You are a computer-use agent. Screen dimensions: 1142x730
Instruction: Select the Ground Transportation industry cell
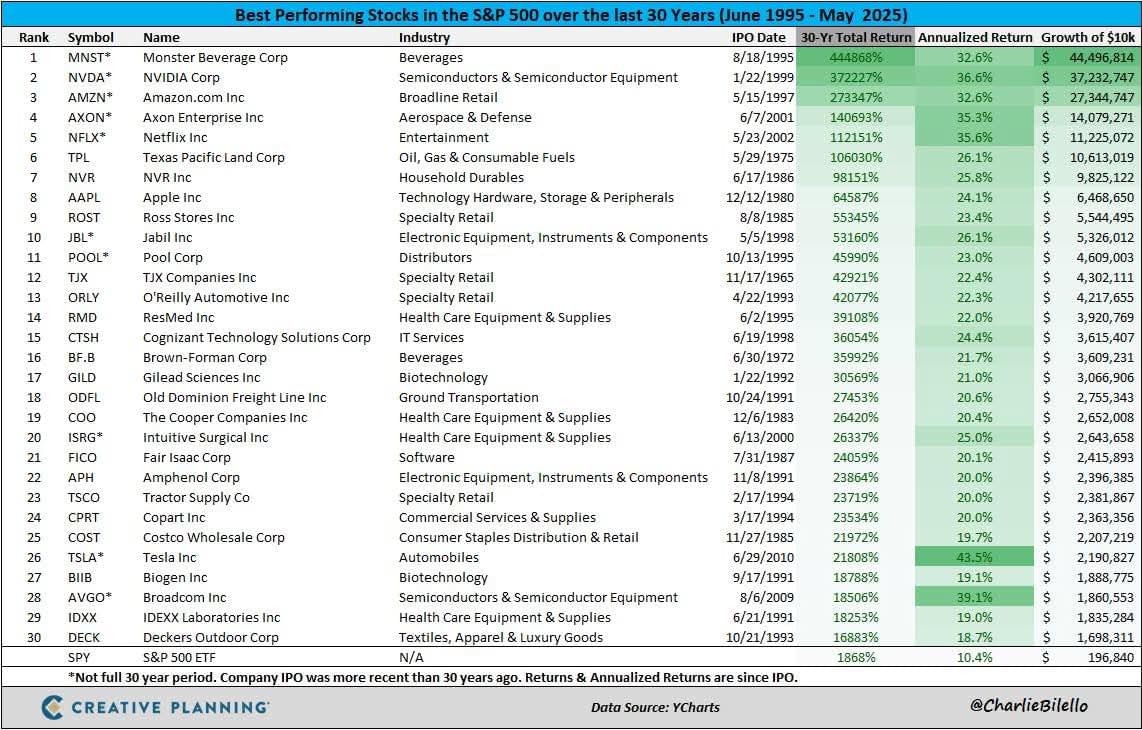tap(469, 398)
